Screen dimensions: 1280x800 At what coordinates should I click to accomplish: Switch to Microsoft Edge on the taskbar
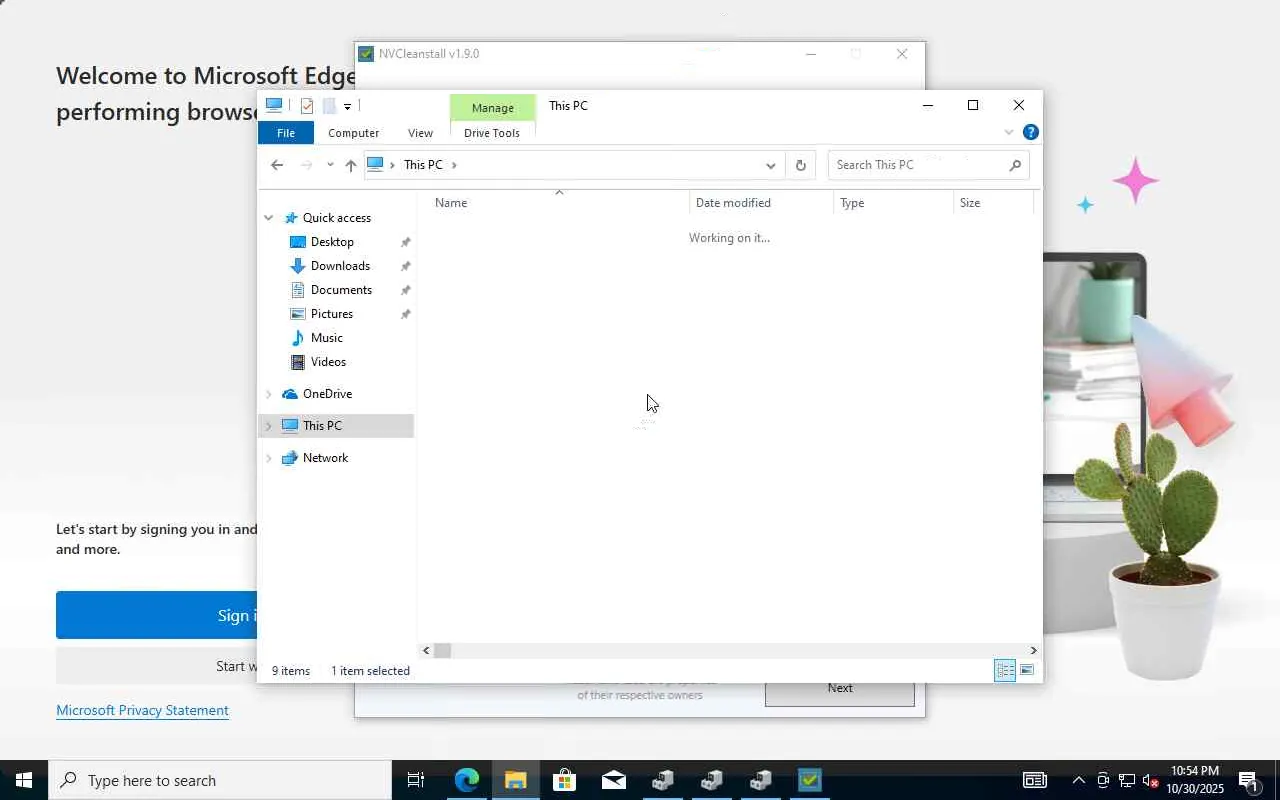click(x=467, y=780)
